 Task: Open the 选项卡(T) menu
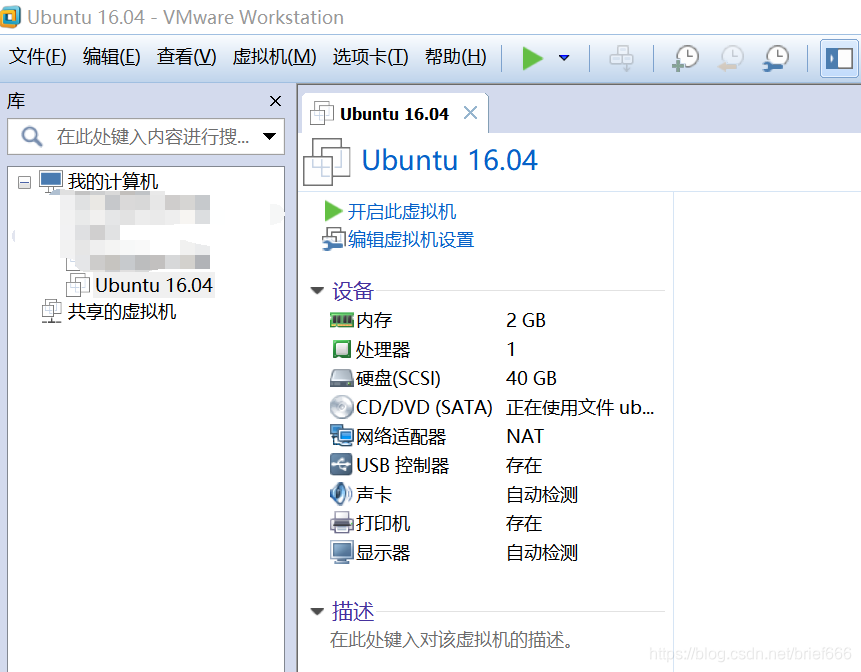coord(370,57)
